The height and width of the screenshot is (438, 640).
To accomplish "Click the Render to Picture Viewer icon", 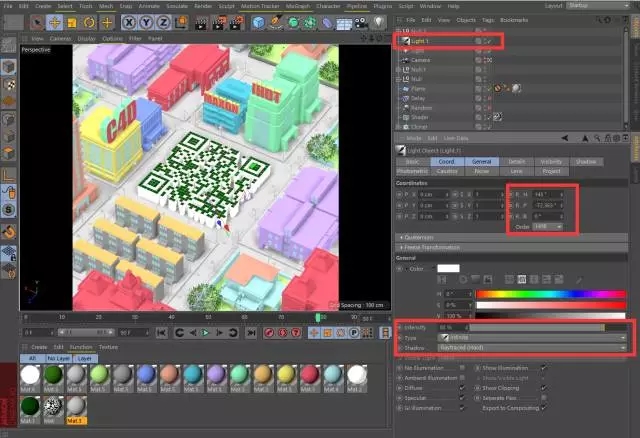I will click(217, 22).
